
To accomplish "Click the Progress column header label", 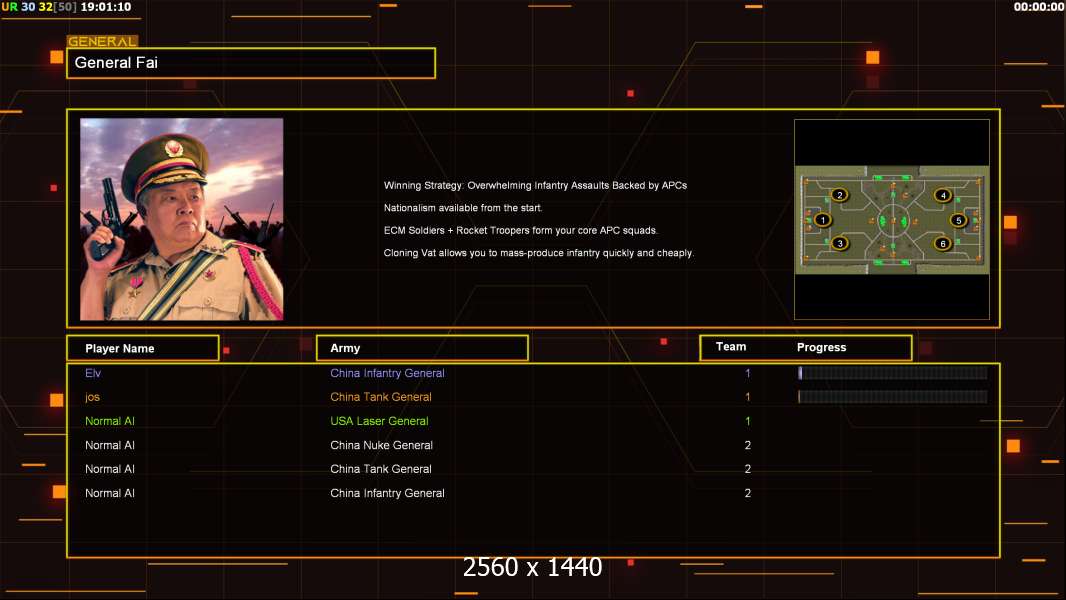I will coord(821,347).
